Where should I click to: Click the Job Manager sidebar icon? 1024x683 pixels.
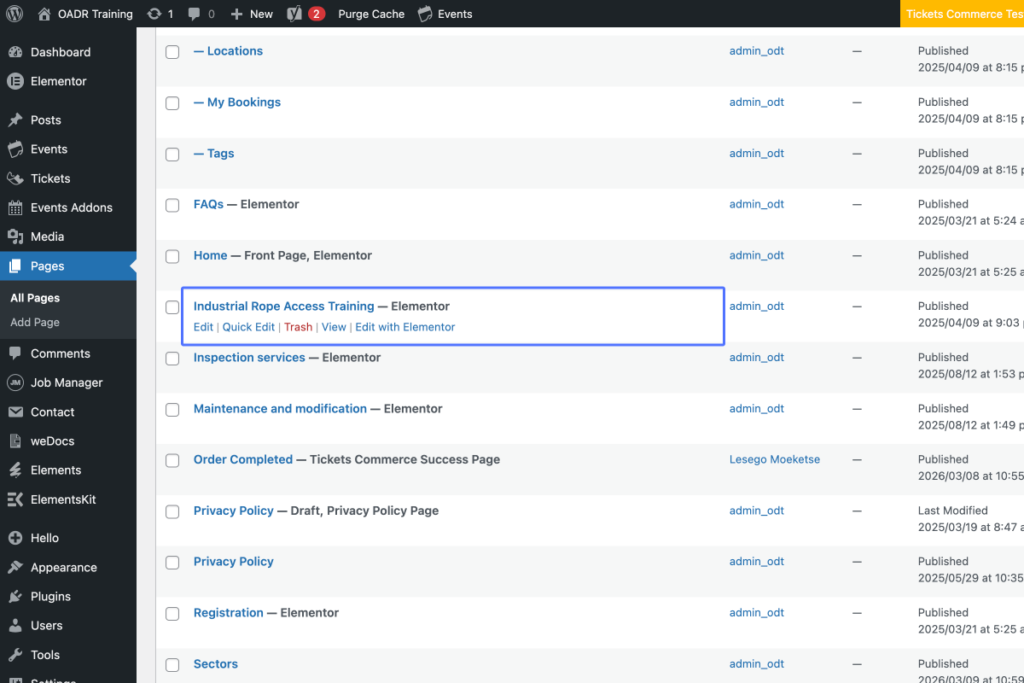pos(15,383)
